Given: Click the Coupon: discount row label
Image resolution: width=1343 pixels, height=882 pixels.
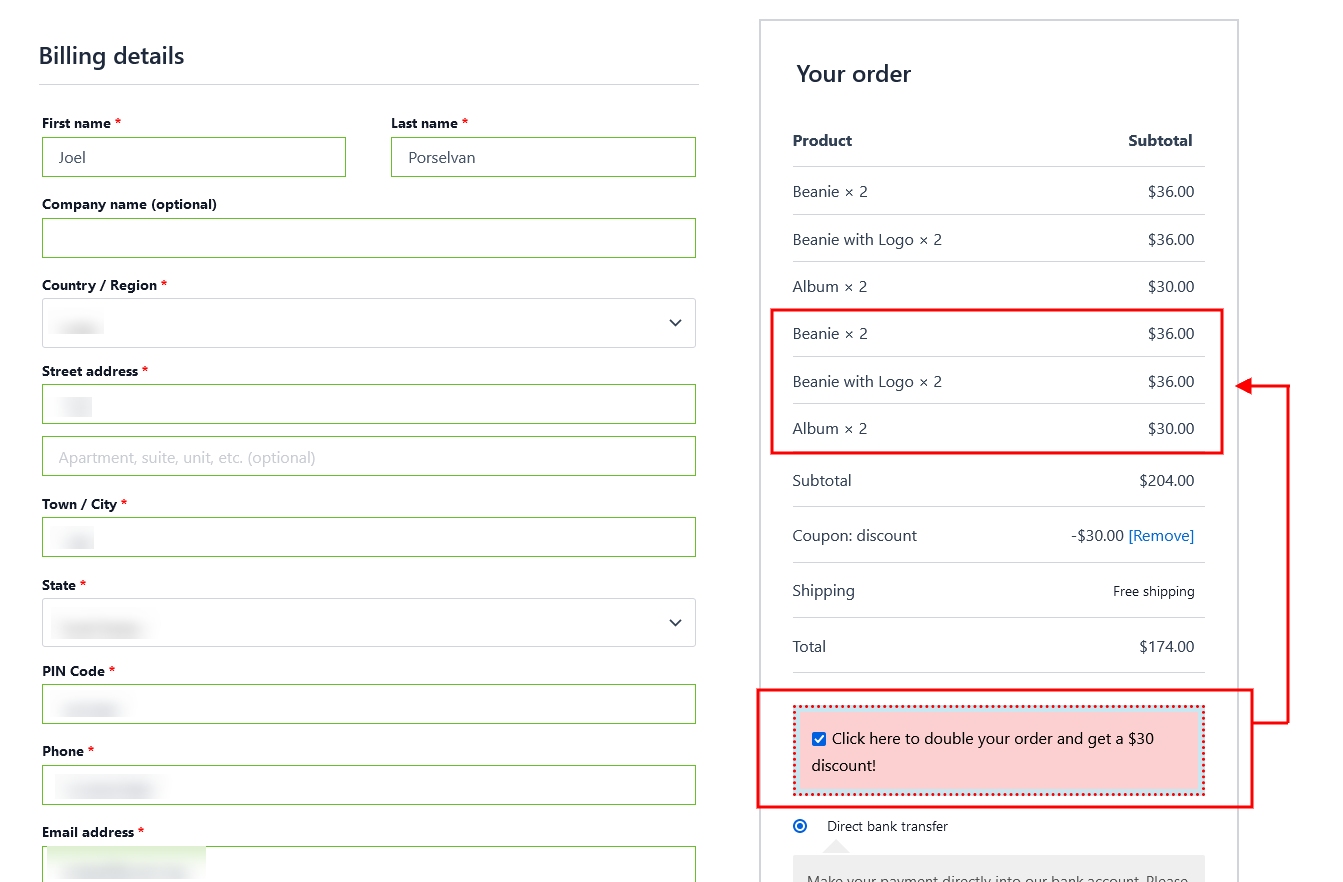Looking at the screenshot, I should click(854, 536).
